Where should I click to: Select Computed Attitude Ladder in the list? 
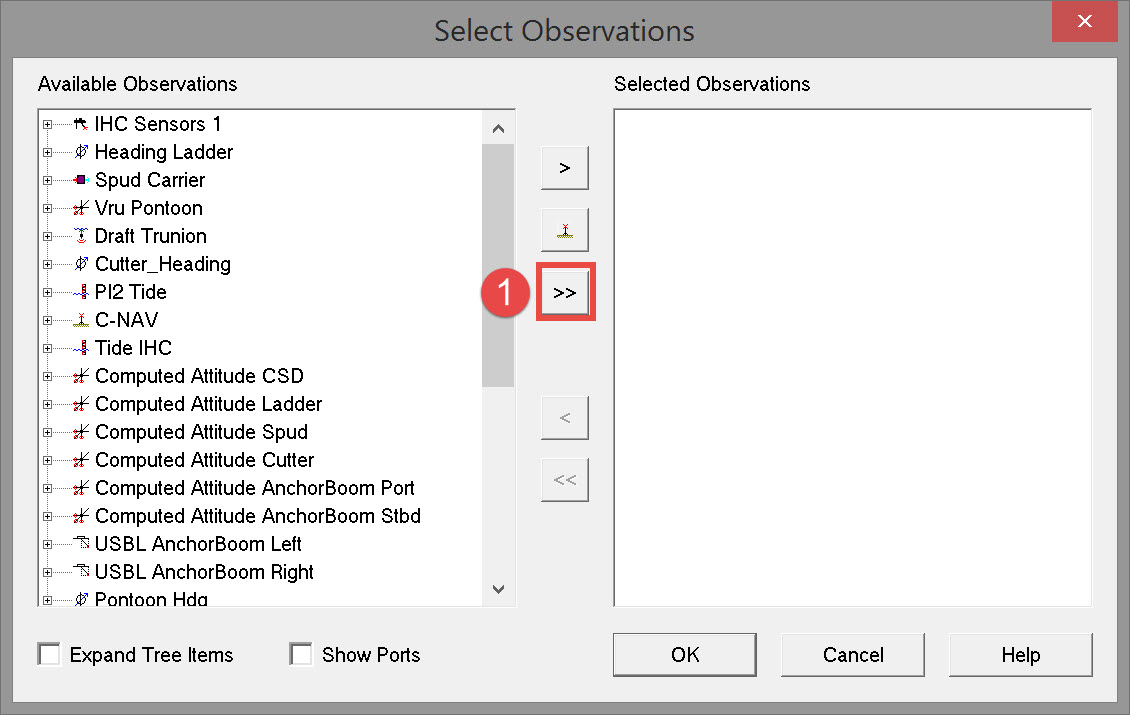pyautogui.click(x=208, y=404)
